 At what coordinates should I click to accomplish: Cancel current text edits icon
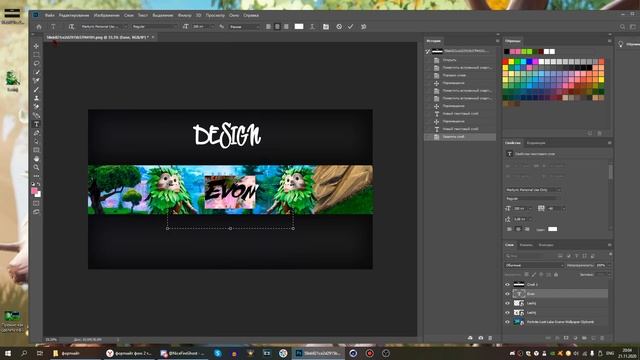(339, 27)
